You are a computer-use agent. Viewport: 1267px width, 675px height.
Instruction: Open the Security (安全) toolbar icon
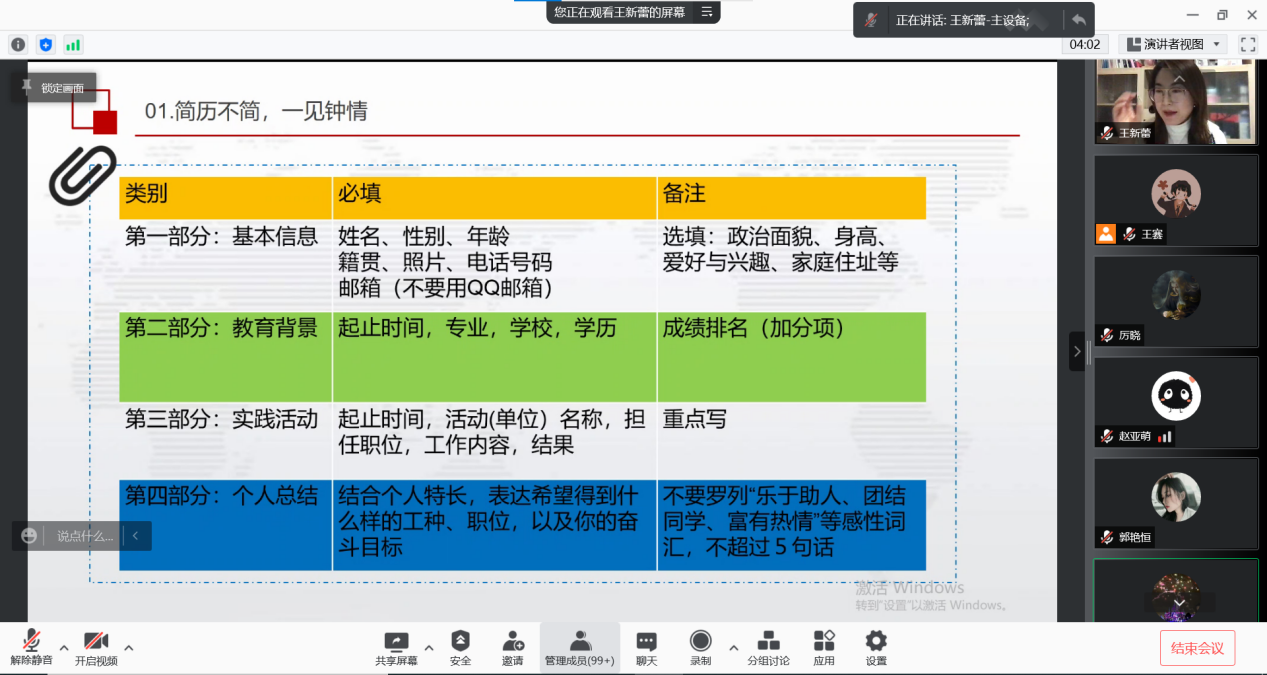(x=460, y=647)
